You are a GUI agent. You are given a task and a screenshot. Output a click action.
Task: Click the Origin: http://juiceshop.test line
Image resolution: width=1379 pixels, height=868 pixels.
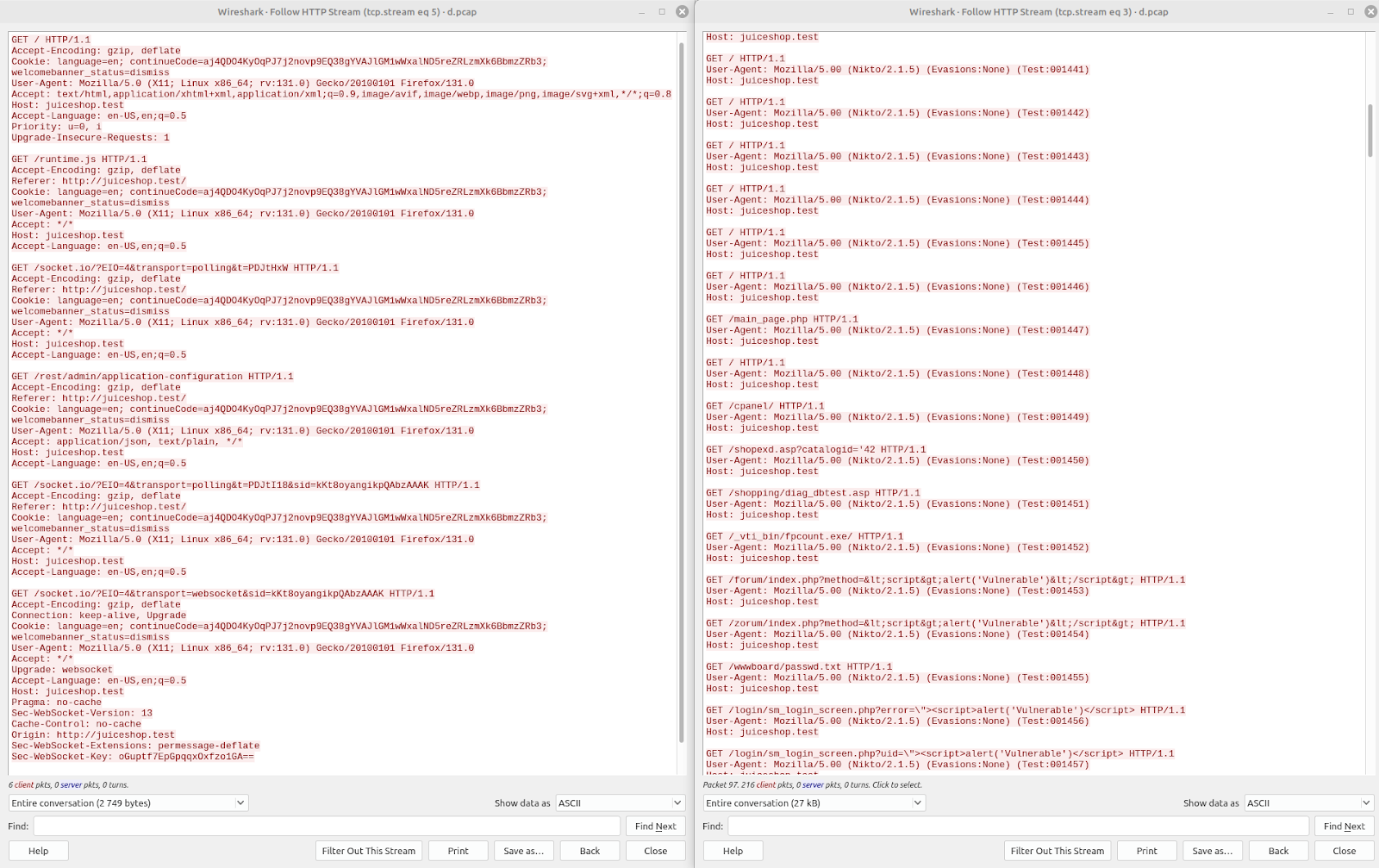click(x=93, y=735)
